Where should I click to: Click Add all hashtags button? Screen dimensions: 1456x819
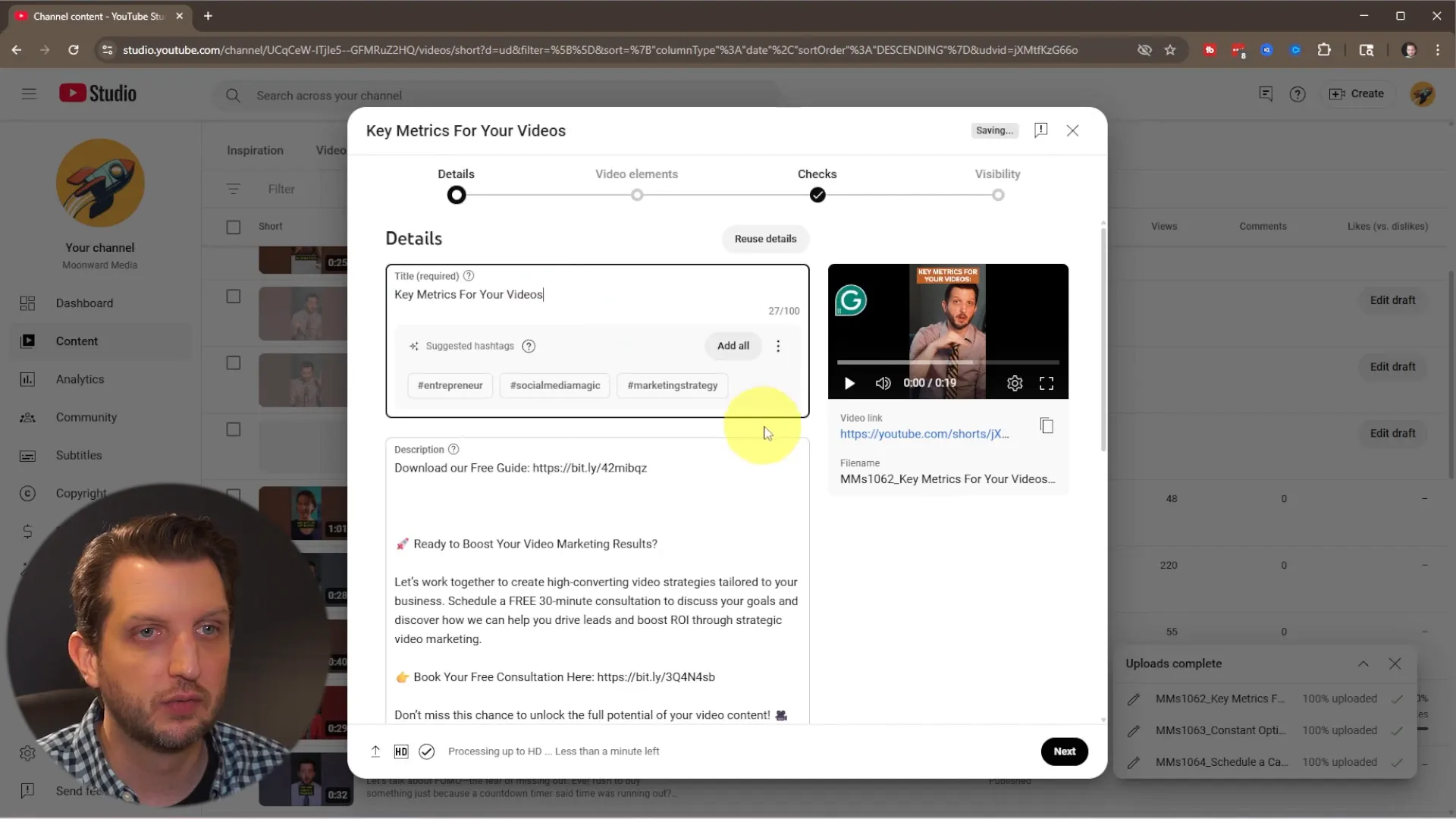pos(733,347)
